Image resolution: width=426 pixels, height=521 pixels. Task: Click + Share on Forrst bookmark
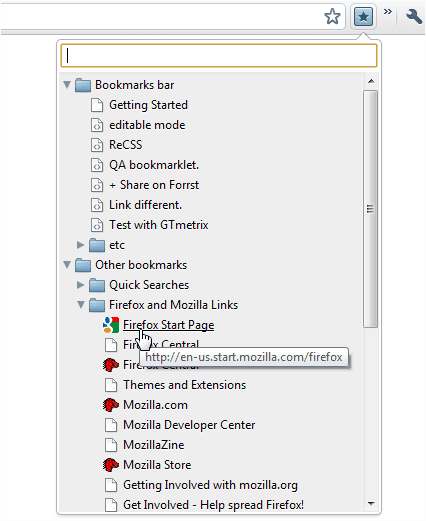click(154, 185)
